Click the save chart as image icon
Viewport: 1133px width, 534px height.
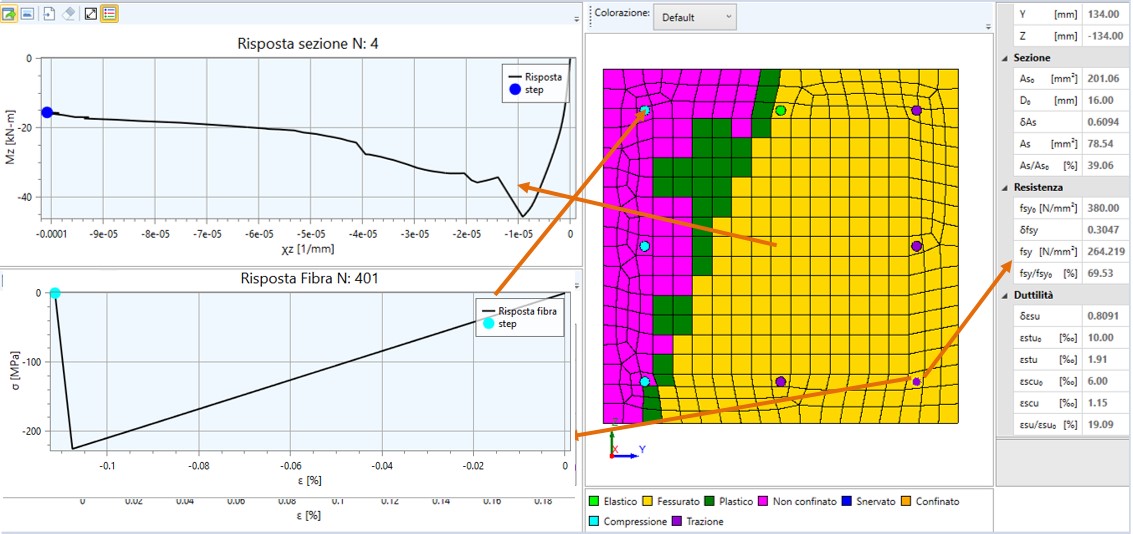click(x=27, y=14)
